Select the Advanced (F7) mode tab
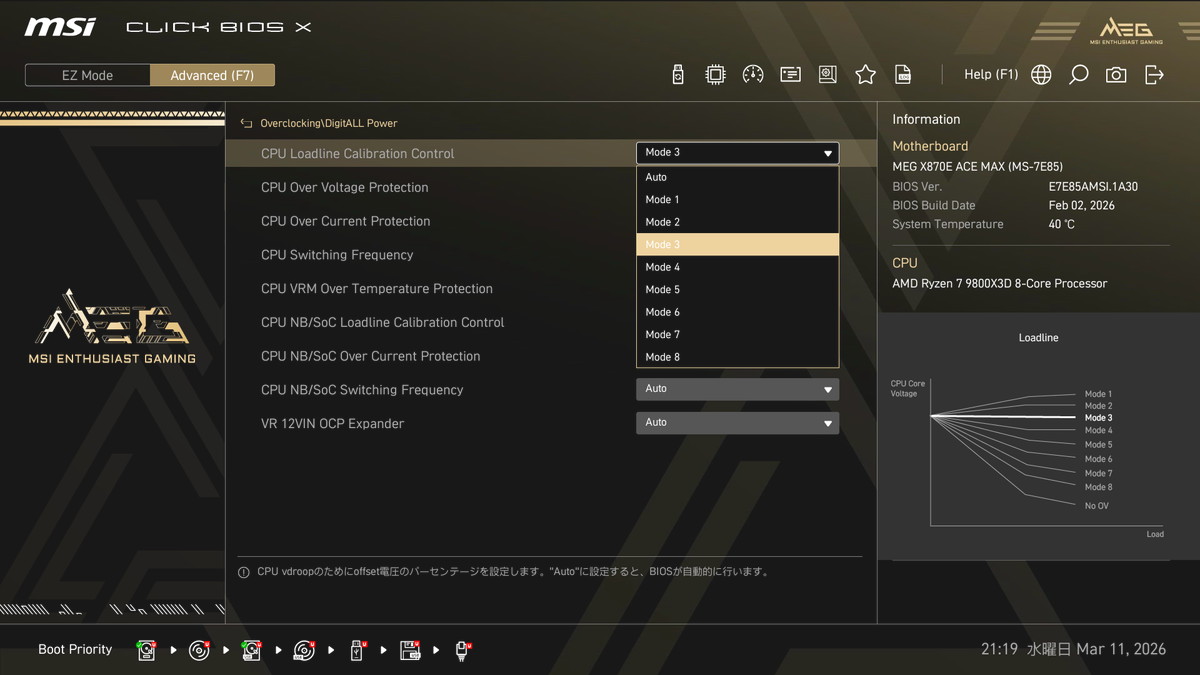Screen dimensions: 1200x675 [212, 75]
